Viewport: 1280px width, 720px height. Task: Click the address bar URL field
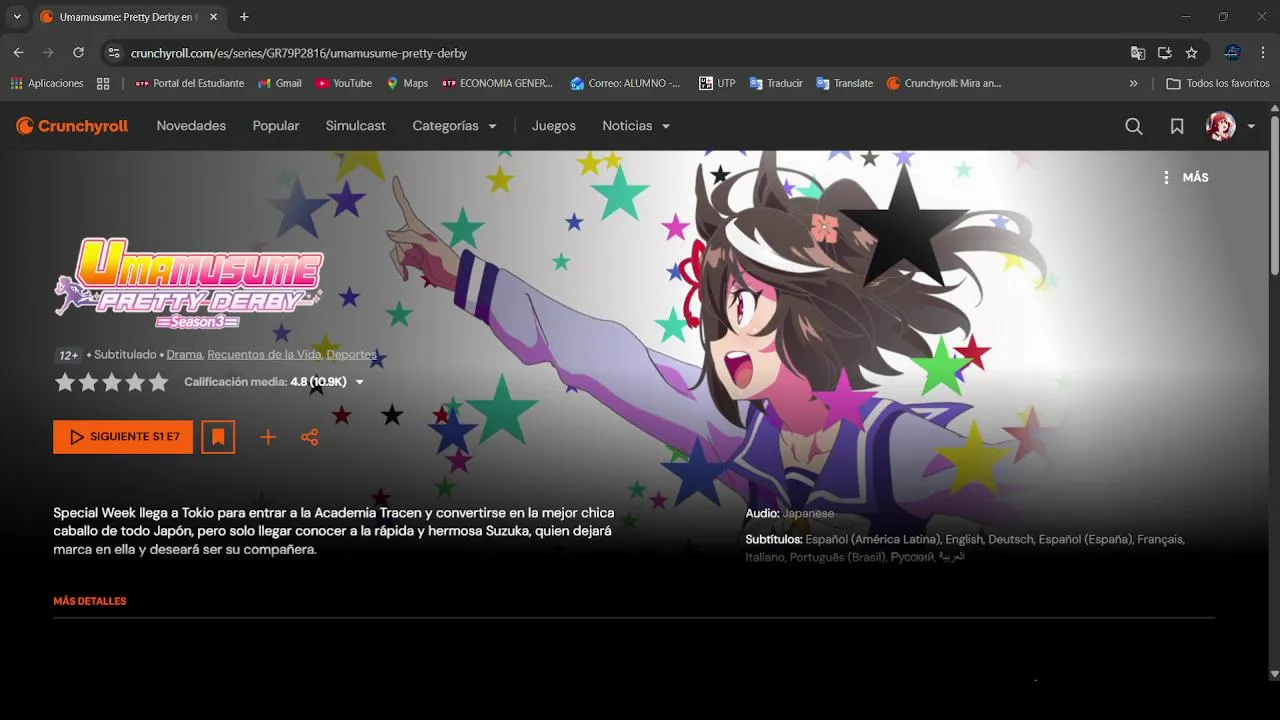620,53
